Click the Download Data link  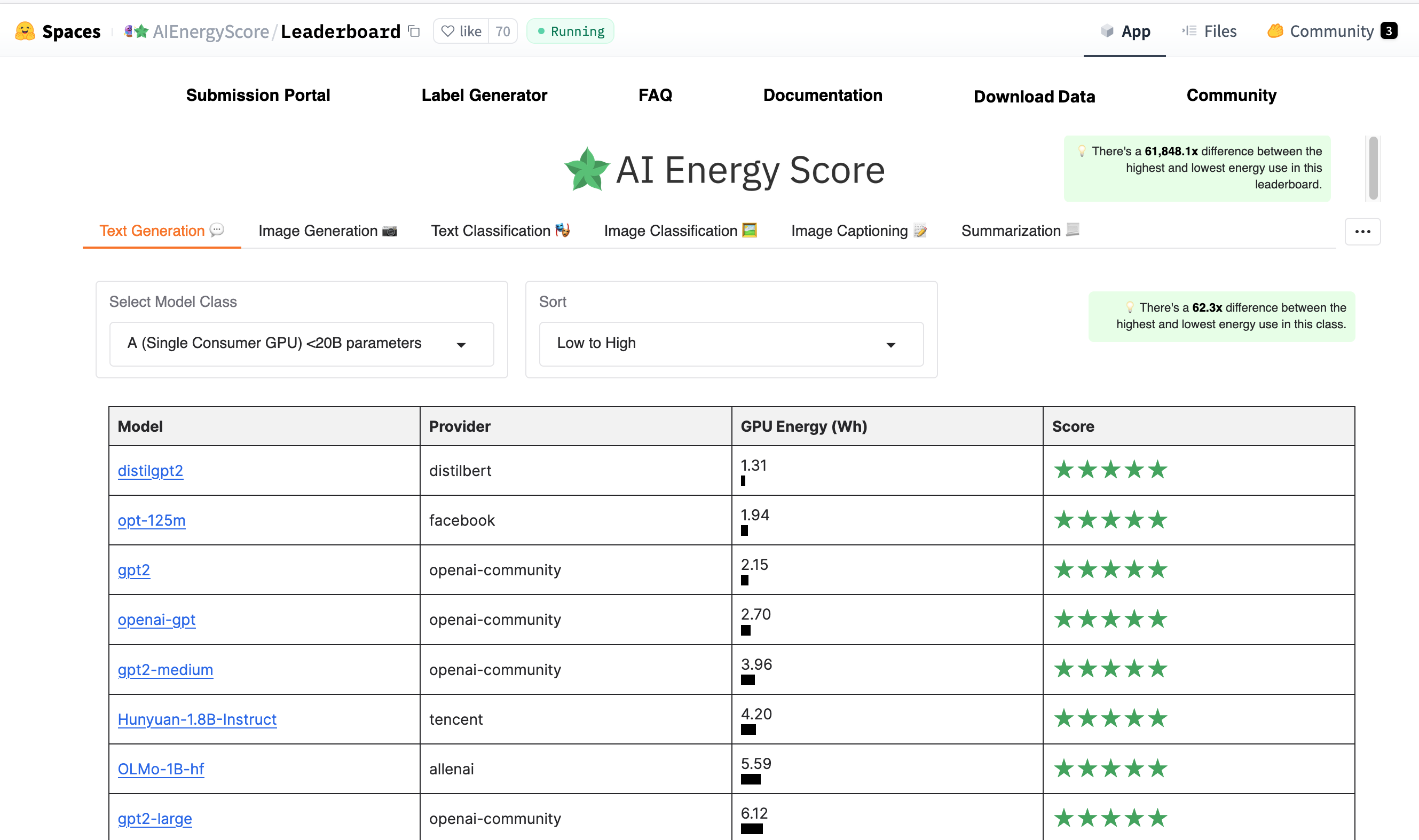click(x=1034, y=97)
